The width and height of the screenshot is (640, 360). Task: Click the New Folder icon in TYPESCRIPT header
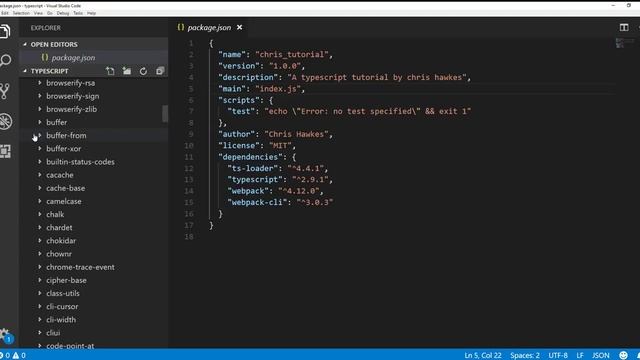click(x=127, y=71)
